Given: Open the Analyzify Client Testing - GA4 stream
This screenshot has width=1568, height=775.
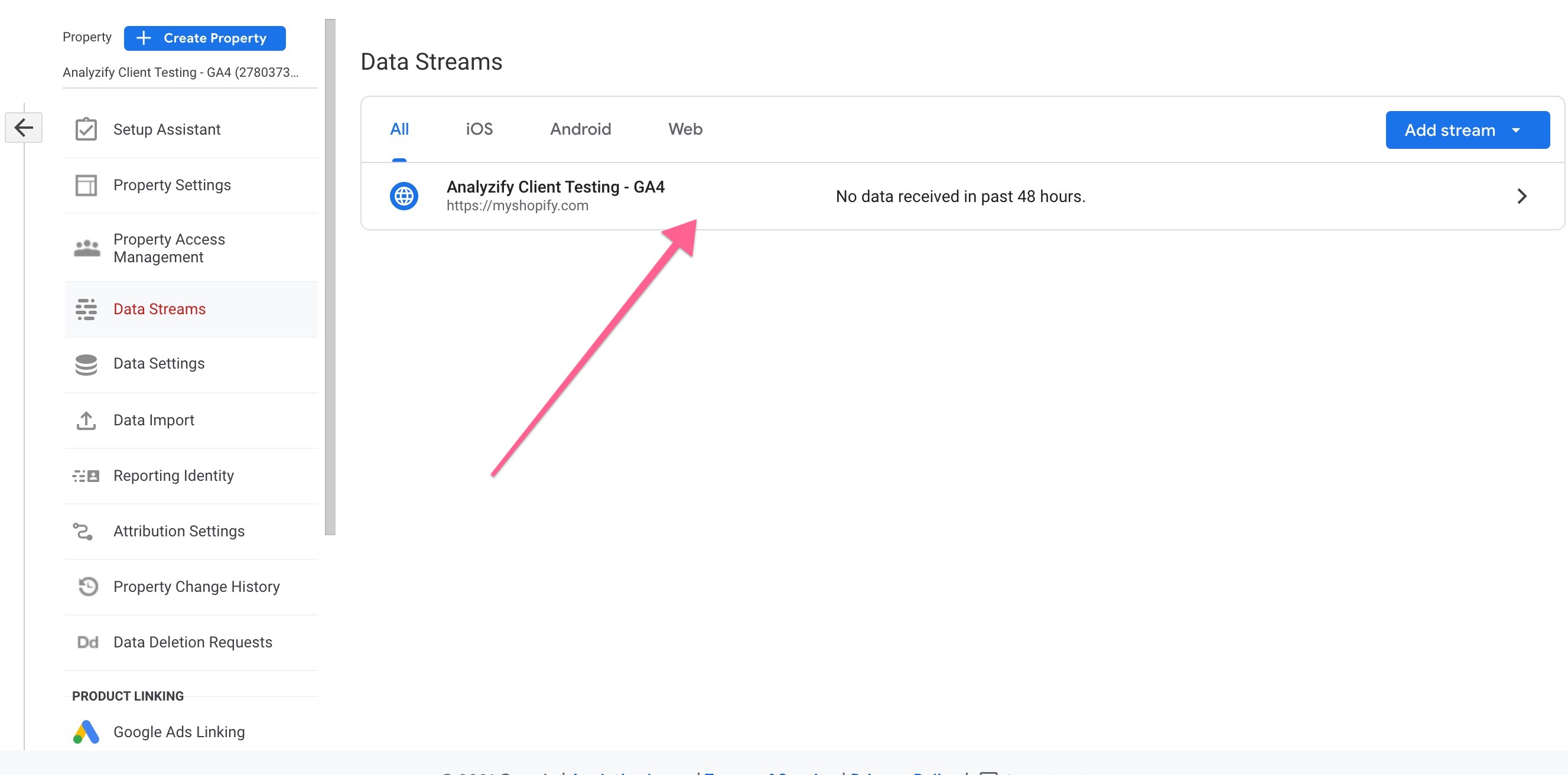Looking at the screenshot, I should [962, 196].
